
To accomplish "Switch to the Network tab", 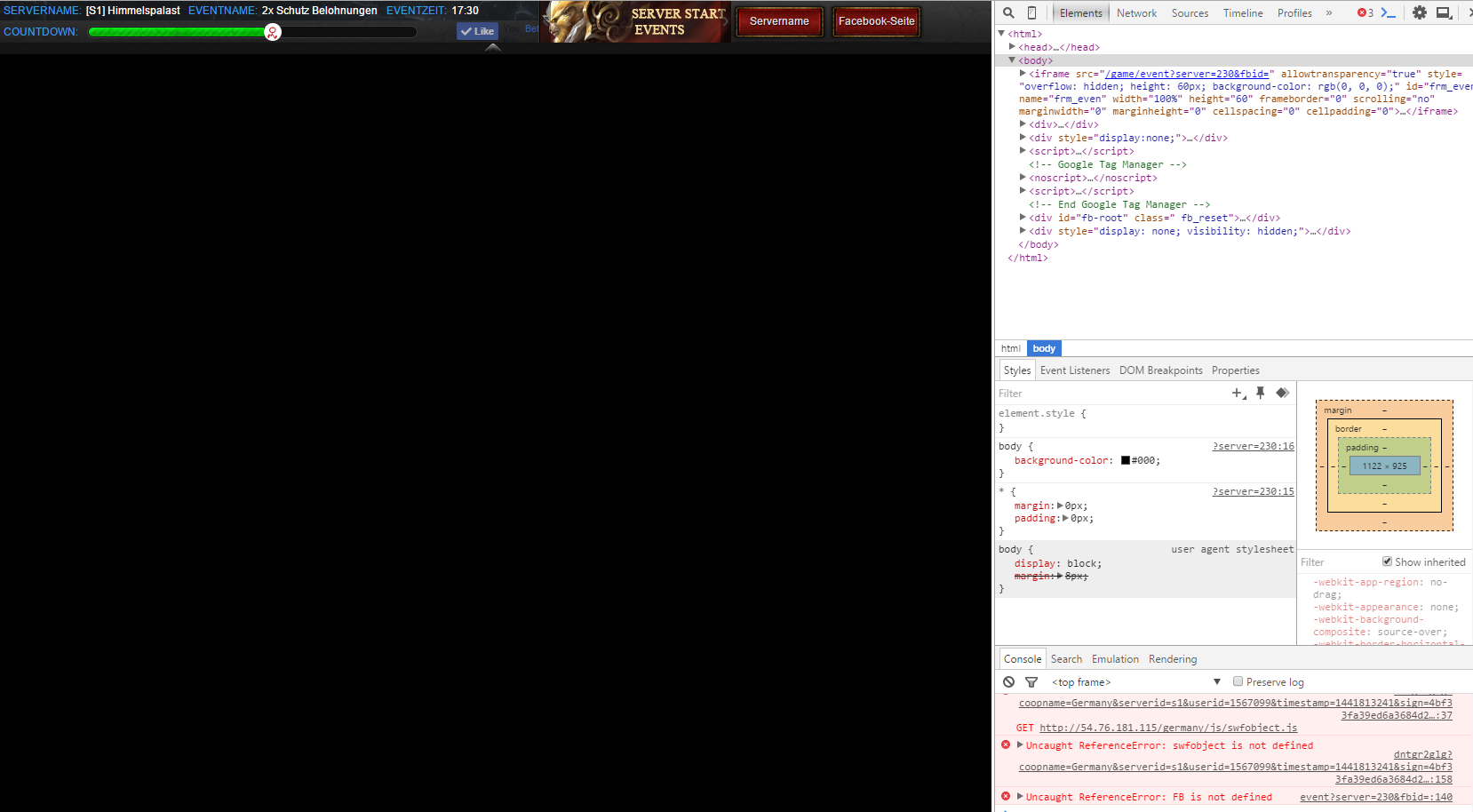I will (x=1136, y=13).
